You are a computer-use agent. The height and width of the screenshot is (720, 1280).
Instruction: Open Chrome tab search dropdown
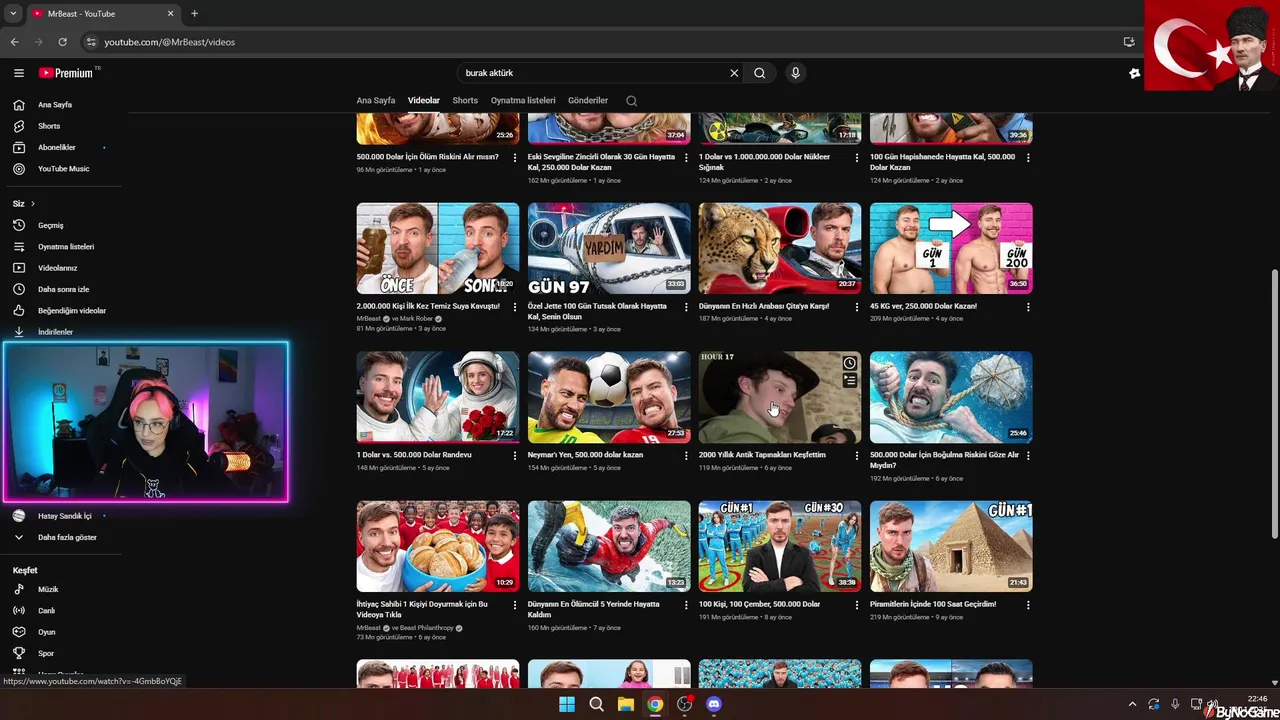point(13,14)
